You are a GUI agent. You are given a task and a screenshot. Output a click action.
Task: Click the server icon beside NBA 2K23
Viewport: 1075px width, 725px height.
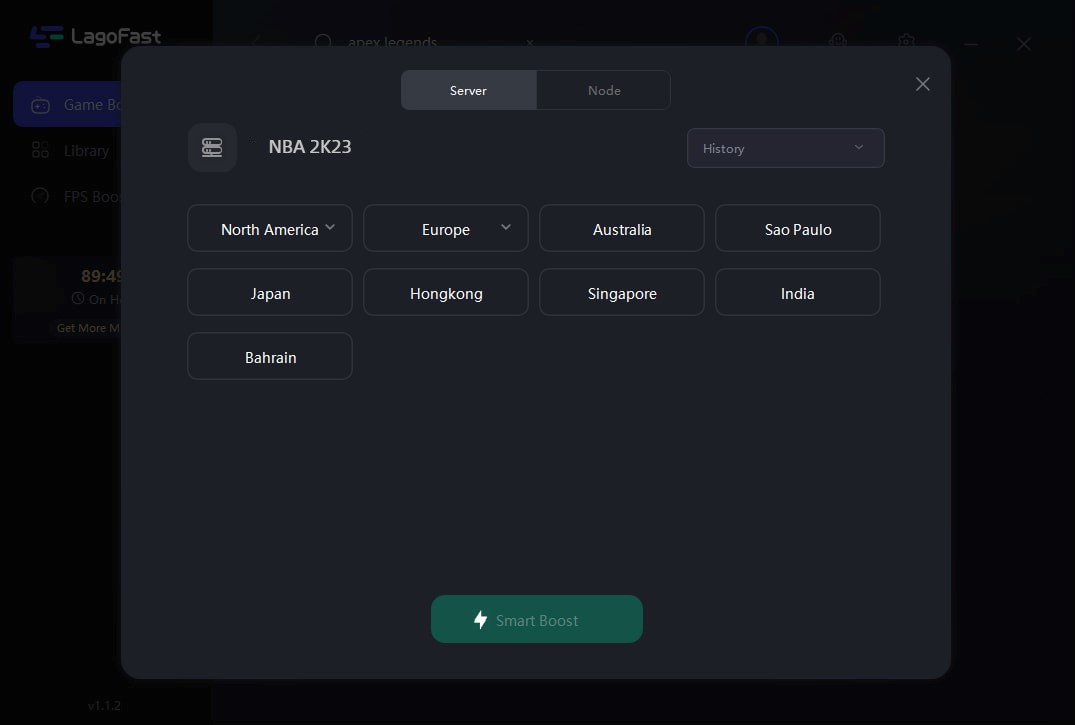[212, 146]
